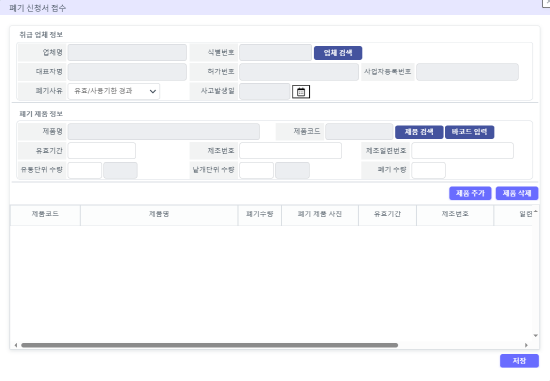The height and width of the screenshot is (381, 550).
Task: Click the 저장 button
Action: [519, 361]
